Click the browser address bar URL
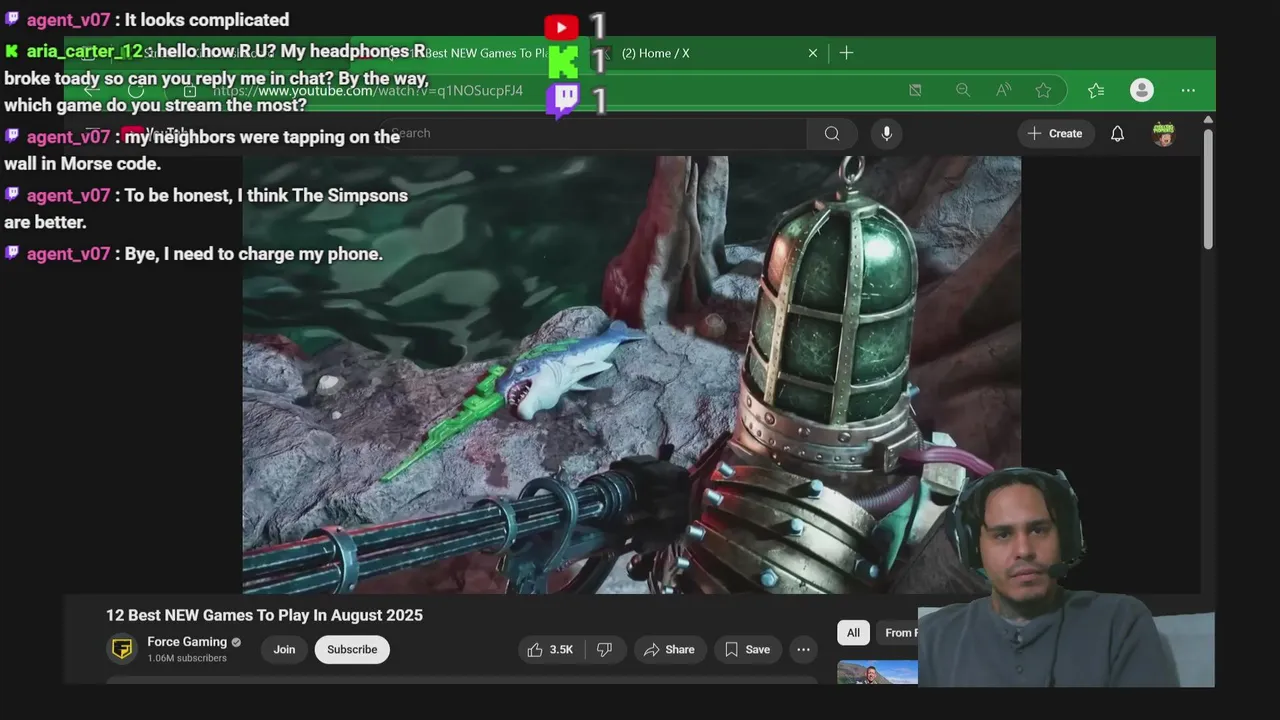The width and height of the screenshot is (1280, 720). [x=368, y=91]
